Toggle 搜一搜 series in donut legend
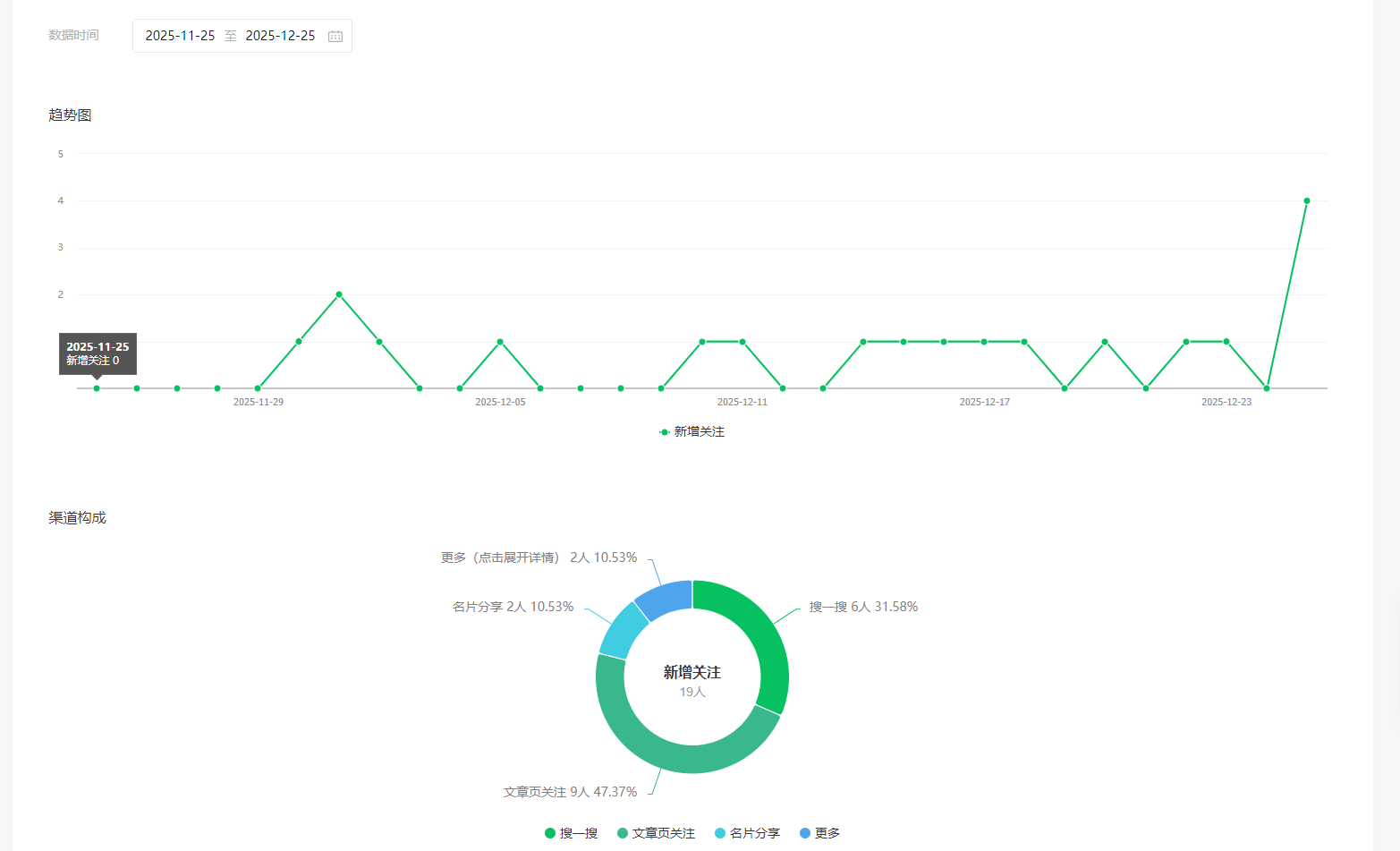1400x851 pixels. pyautogui.click(x=571, y=833)
